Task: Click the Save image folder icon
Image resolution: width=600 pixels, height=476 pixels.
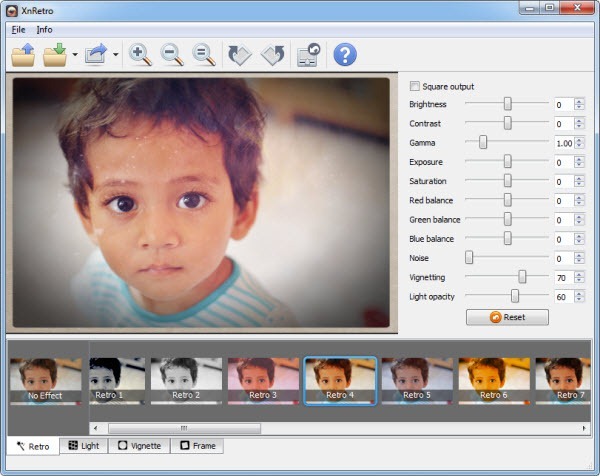Action: click(x=55, y=55)
